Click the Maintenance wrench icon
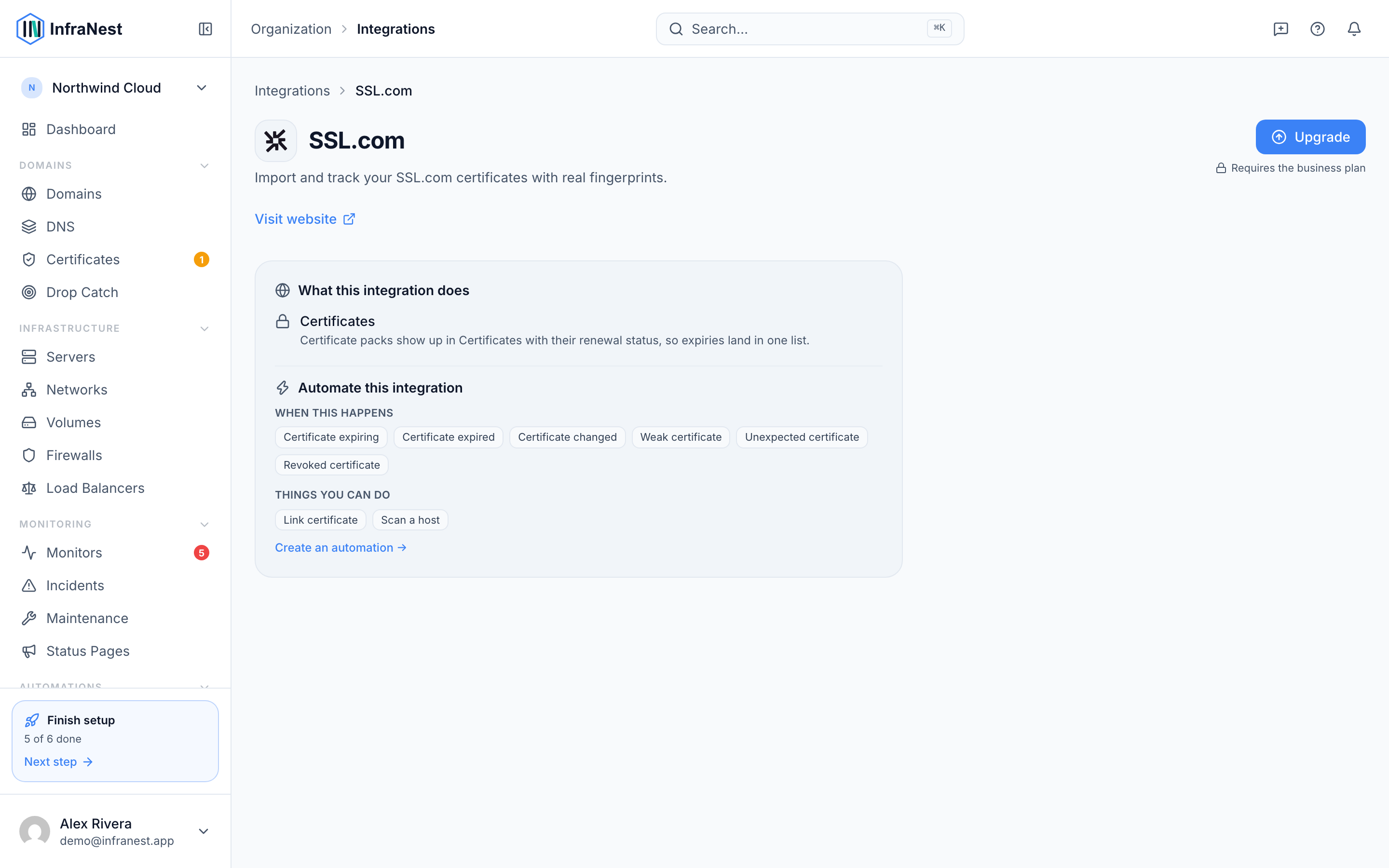Image resolution: width=1389 pixels, height=868 pixels. coord(29,618)
